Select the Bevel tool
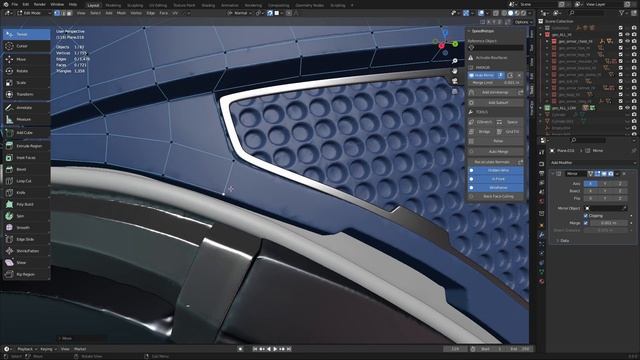The image size is (640, 360). (27, 169)
